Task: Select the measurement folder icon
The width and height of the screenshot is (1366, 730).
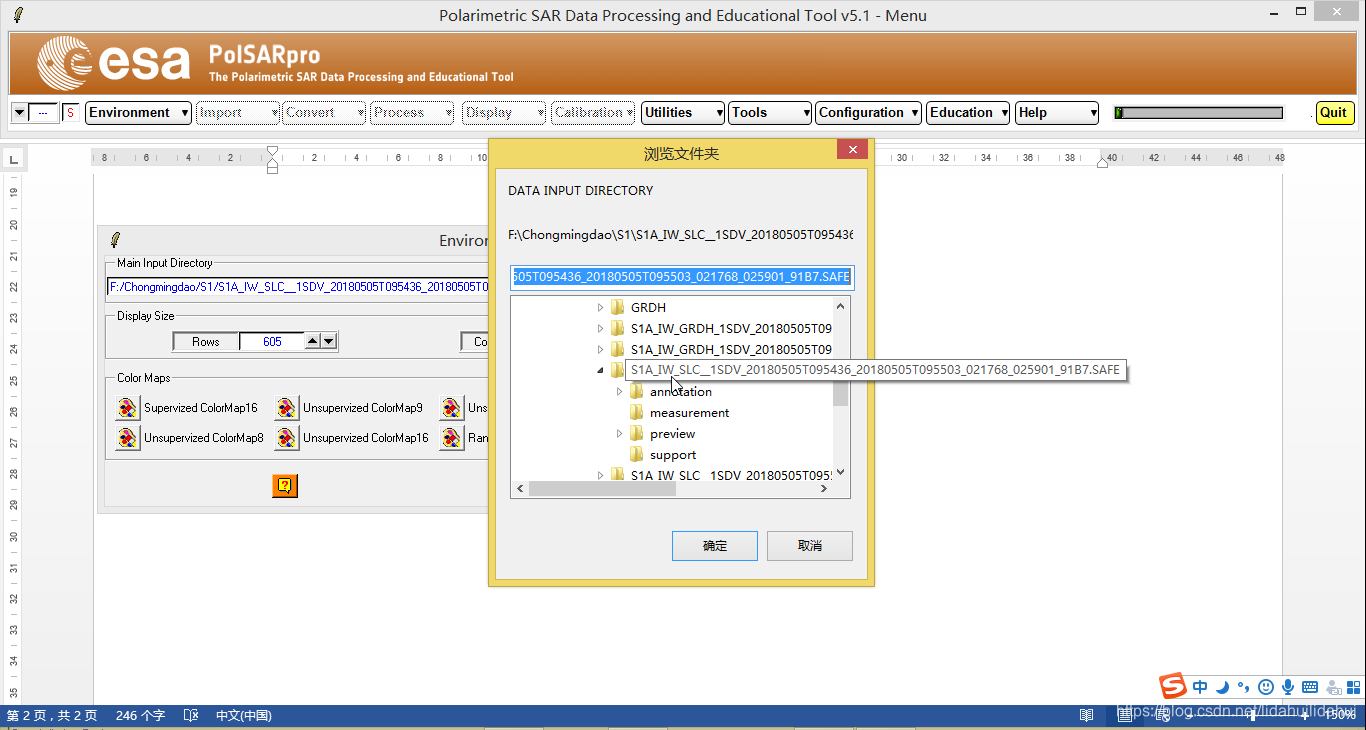Action: click(637, 413)
